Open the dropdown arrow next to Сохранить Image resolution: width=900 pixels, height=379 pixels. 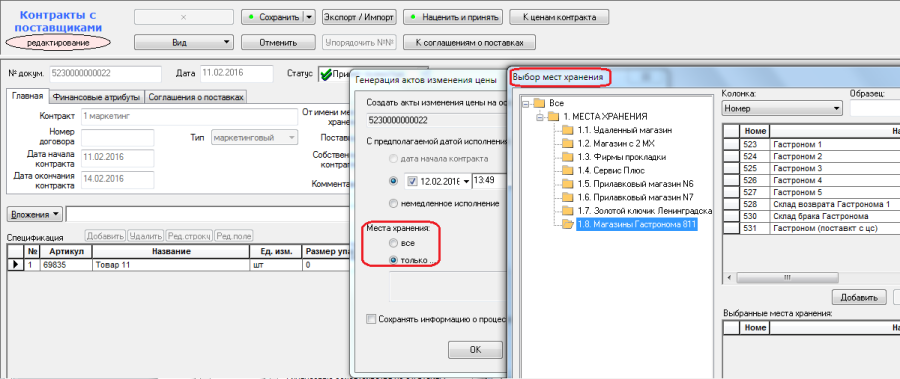pyautogui.click(x=309, y=17)
